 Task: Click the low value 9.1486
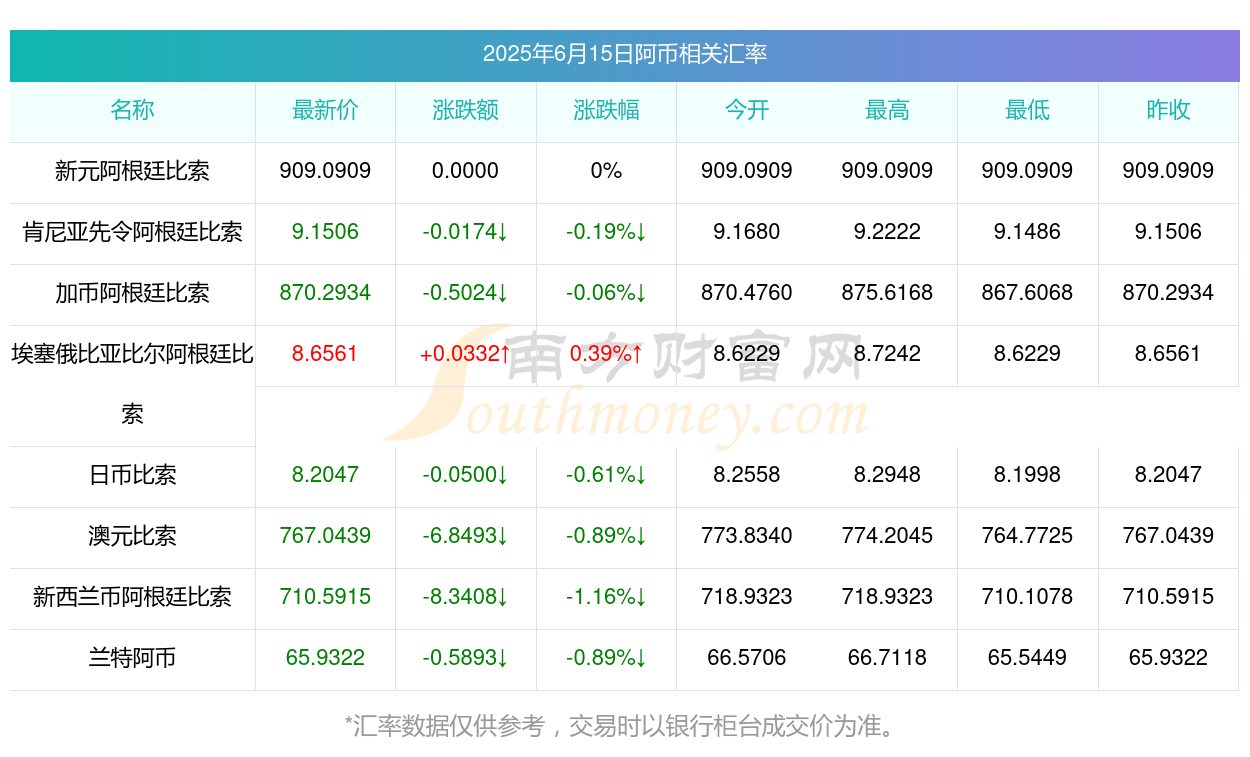[x=1028, y=232]
